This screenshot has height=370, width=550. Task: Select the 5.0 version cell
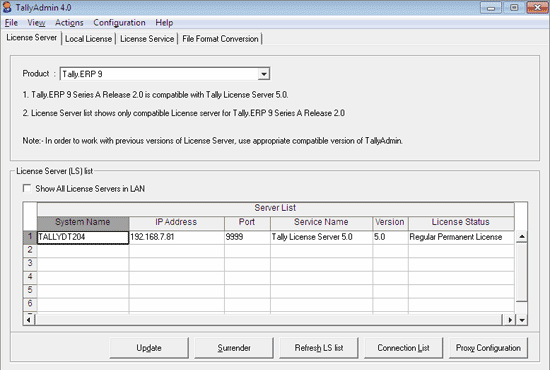tap(390, 237)
